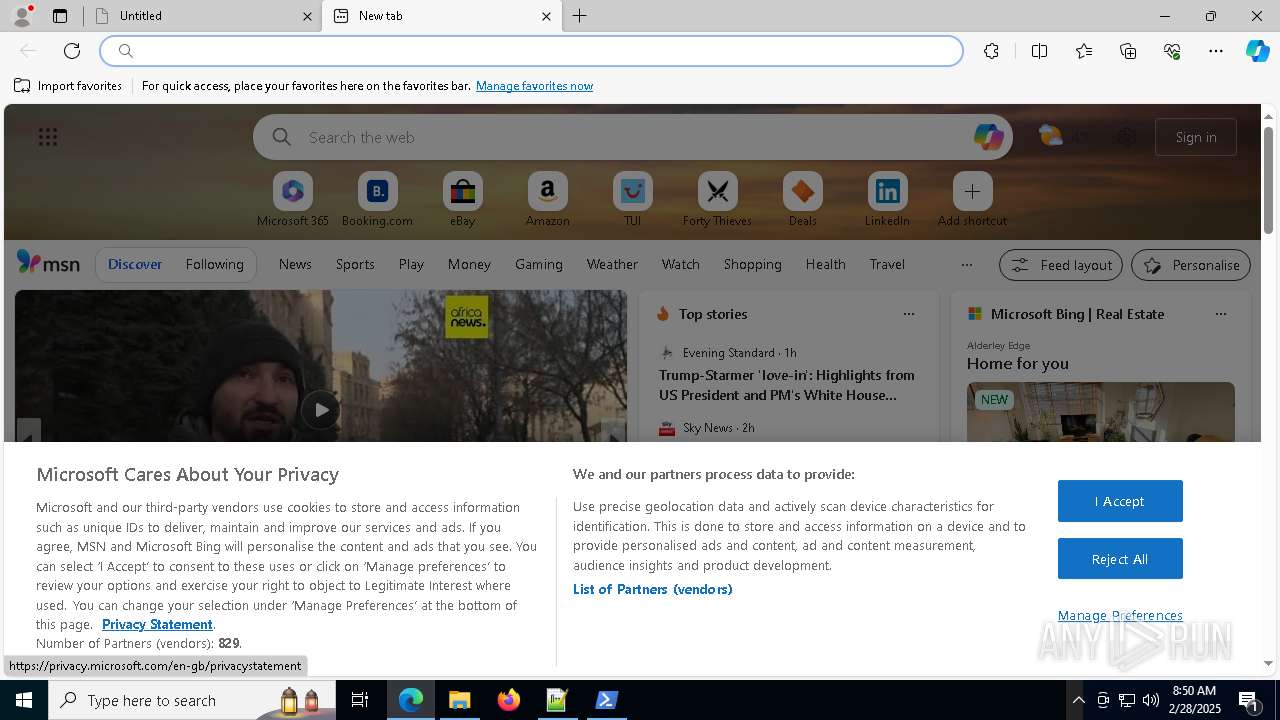Open the Deals shortcut

tap(802, 200)
